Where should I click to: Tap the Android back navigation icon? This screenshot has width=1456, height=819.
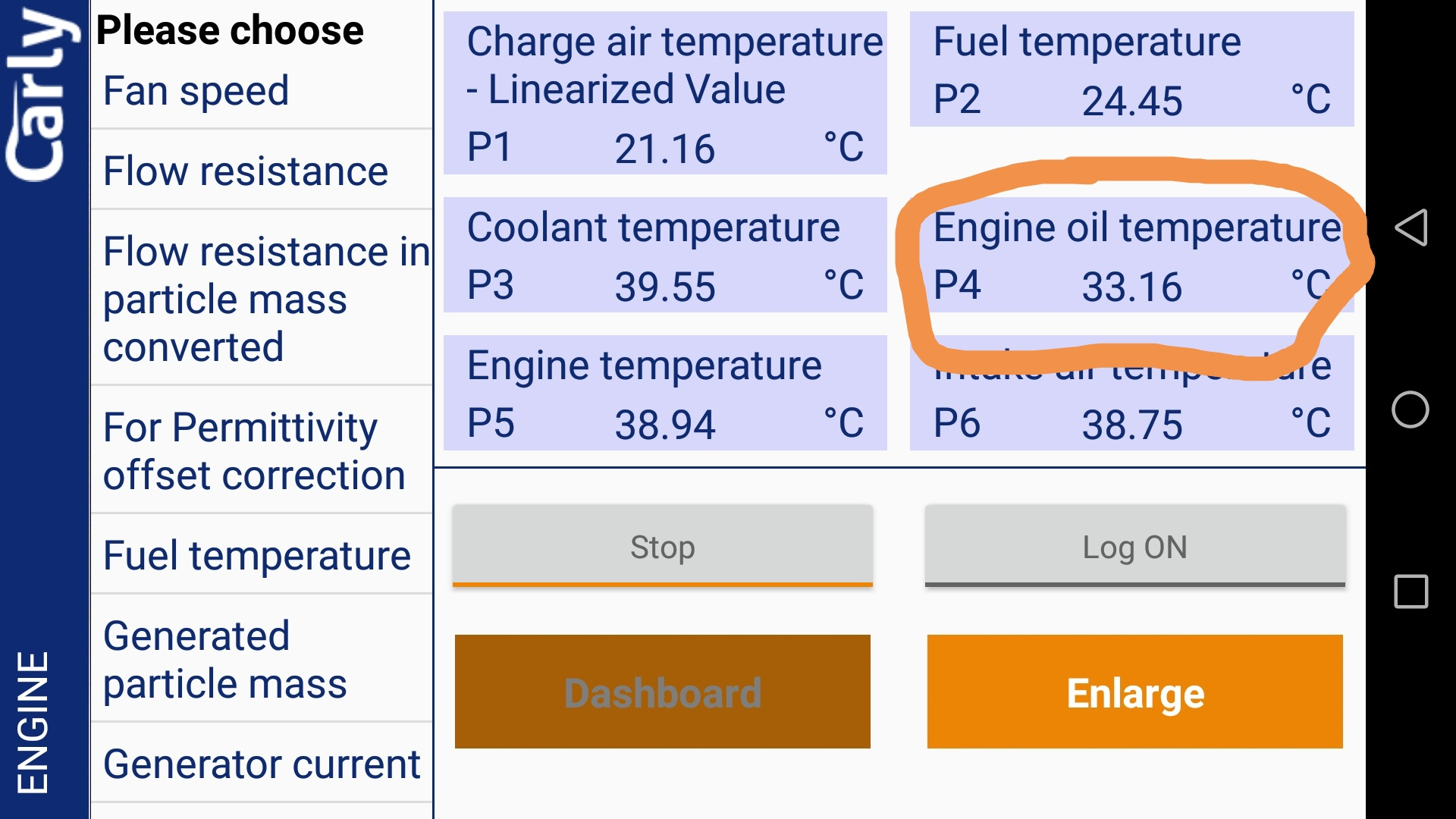tap(1411, 227)
